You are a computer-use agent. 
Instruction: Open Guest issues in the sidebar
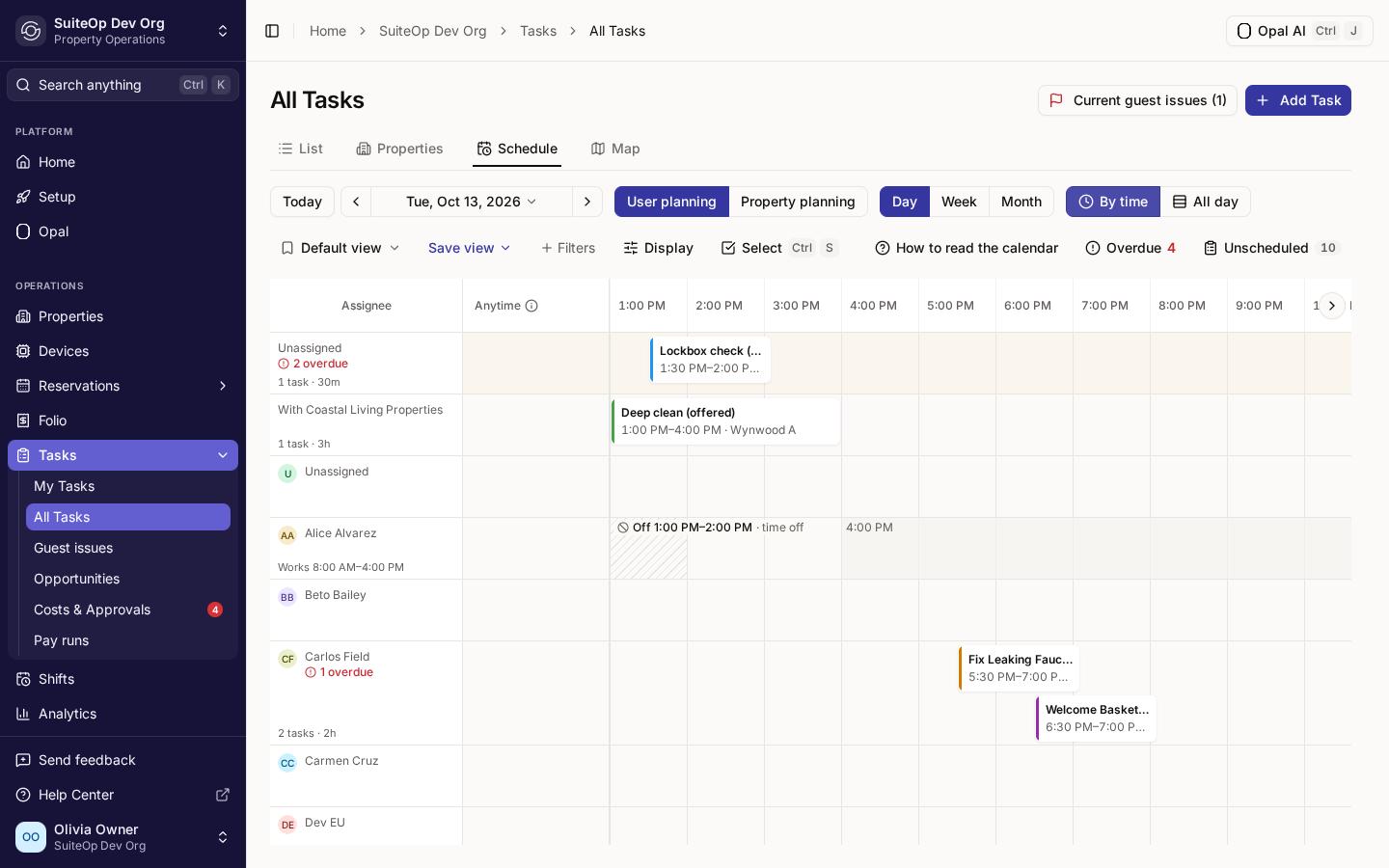click(x=128, y=548)
